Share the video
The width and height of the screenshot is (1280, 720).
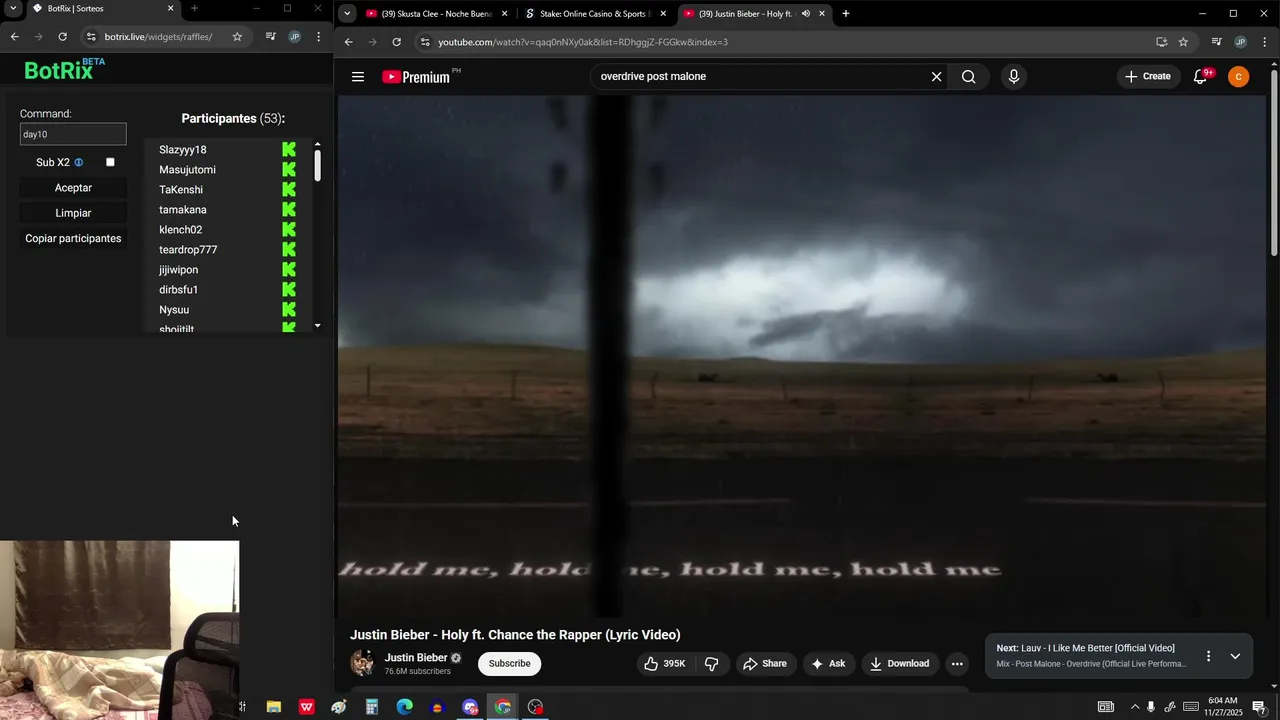[764, 664]
